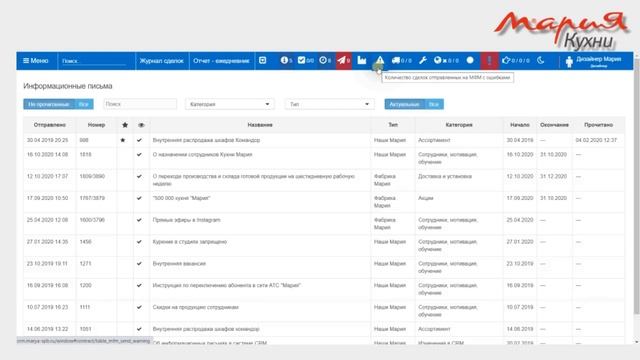Click the Акции category cell
This screenshot has height=360, width=640.
[x=425, y=198]
